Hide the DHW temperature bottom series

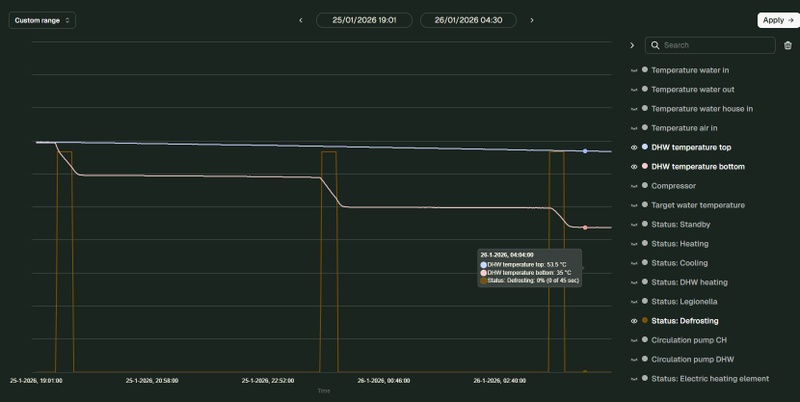pyautogui.click(x=634, y=167)
